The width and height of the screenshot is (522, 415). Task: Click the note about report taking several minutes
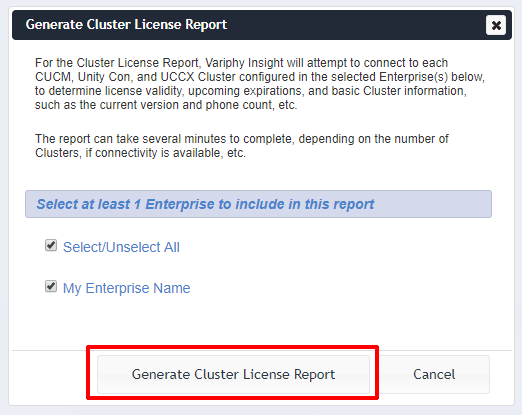point(242,146)
